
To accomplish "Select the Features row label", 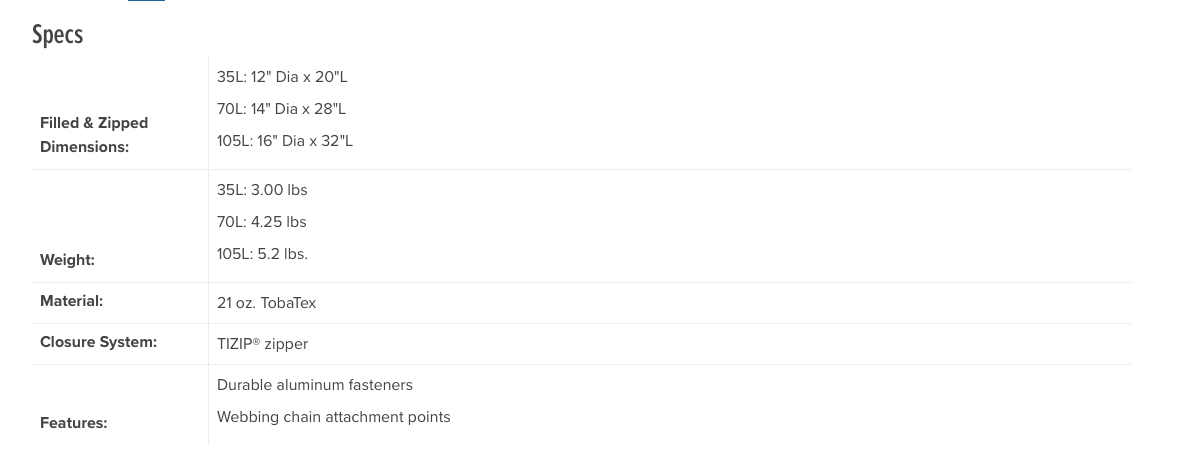I will pyautogui.click(x=73, y=423).
